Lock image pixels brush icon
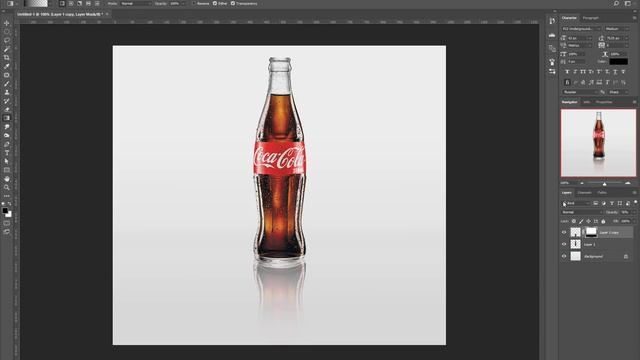 tap(581, 221)
